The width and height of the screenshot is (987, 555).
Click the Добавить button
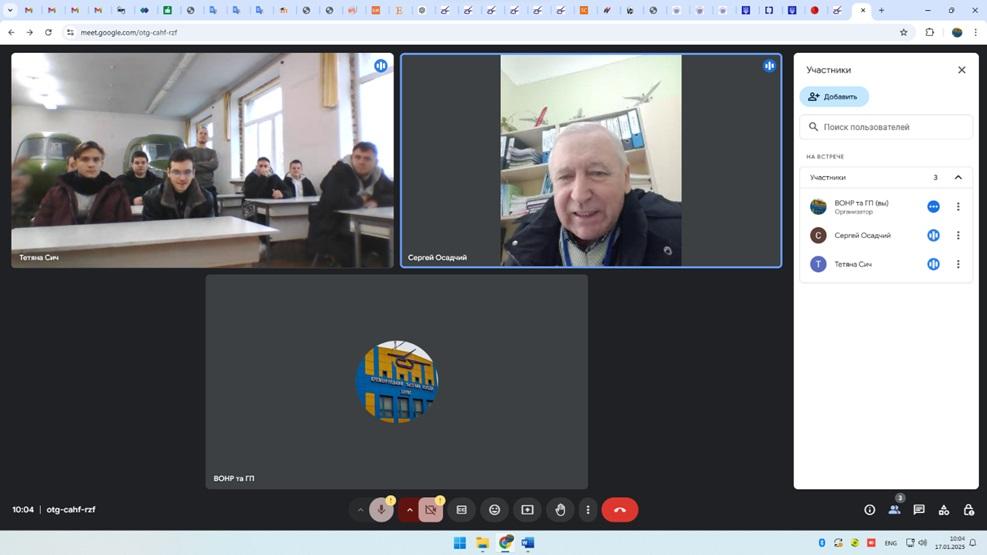point(834,97)
